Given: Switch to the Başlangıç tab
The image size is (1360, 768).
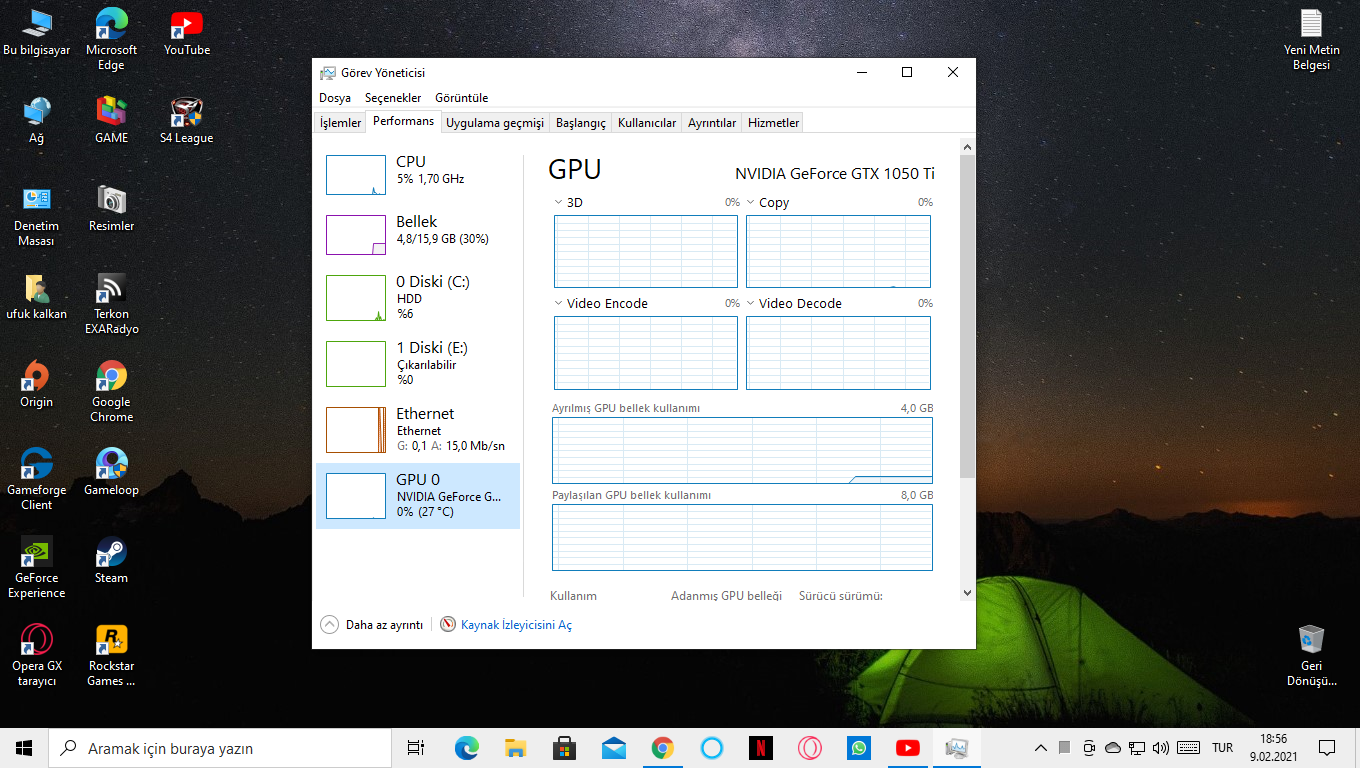Looking at the screenshot, I should tap(581, 123).
